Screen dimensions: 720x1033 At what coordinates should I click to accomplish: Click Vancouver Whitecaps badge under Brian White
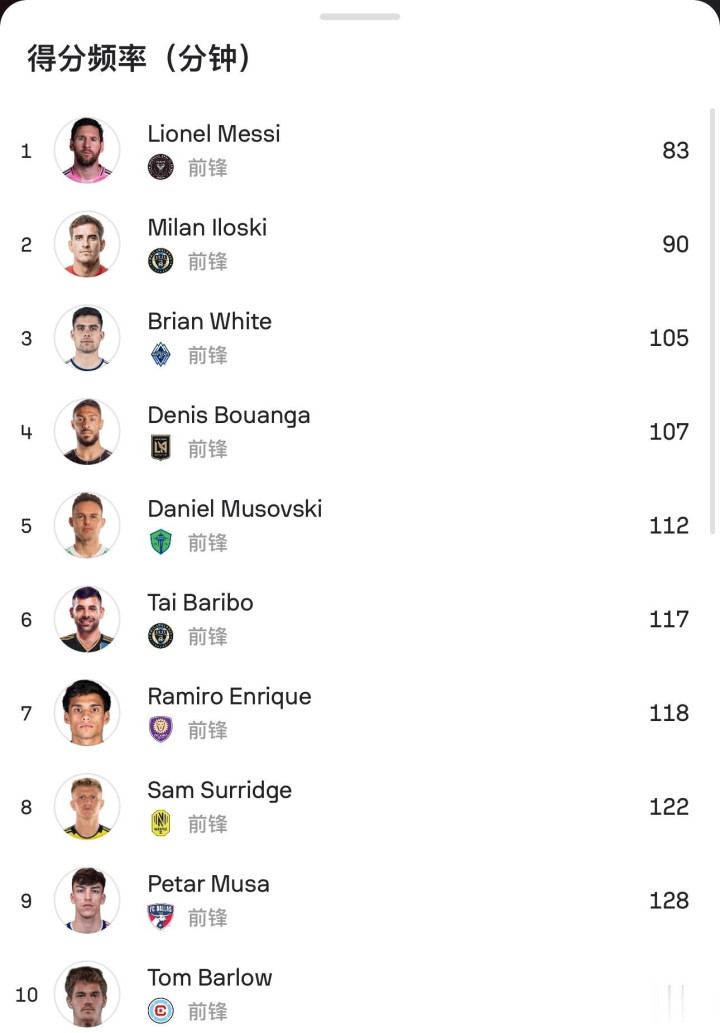click(x=160, y=355)
